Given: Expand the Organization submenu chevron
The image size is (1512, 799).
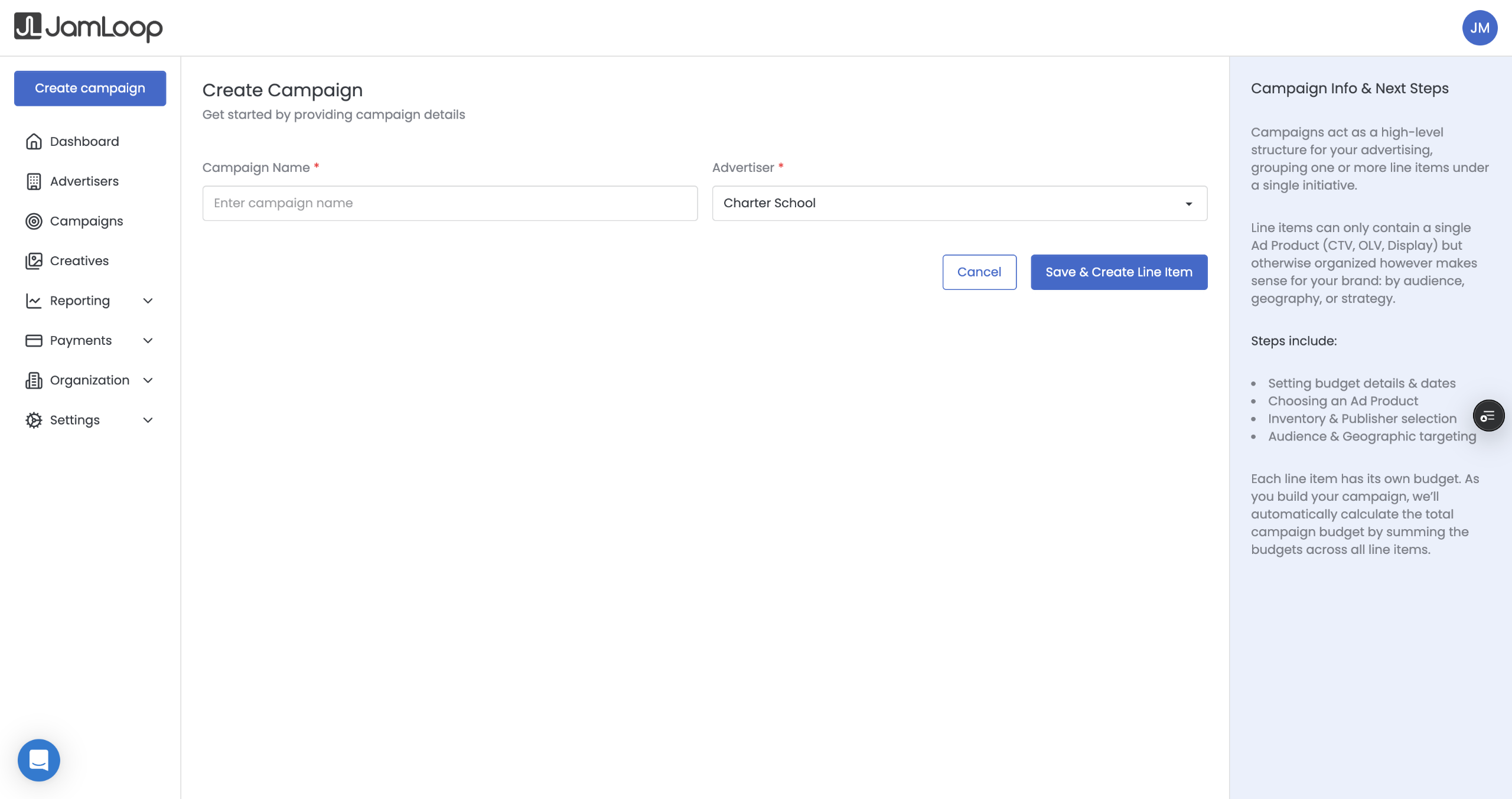Looking at the screenshot, I should [x=148, y=380].
